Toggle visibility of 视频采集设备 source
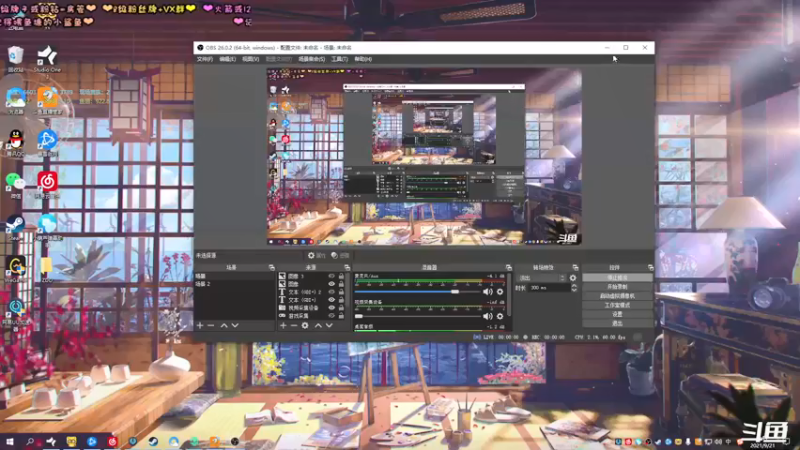This screenshot has height=450, width=800. point(332,308)
